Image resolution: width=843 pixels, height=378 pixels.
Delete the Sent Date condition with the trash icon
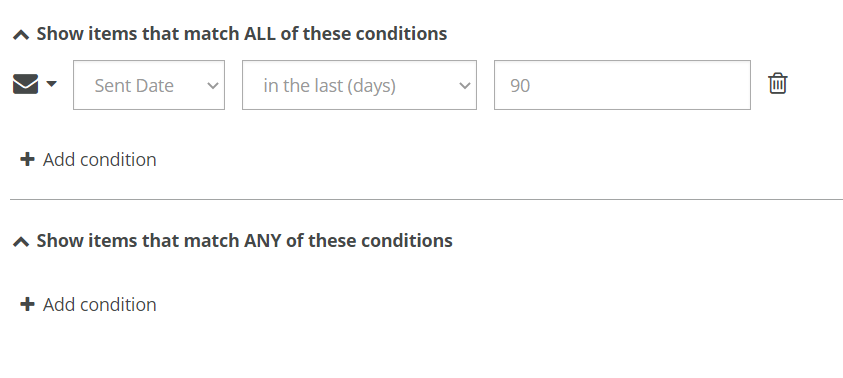coord(777,84)
